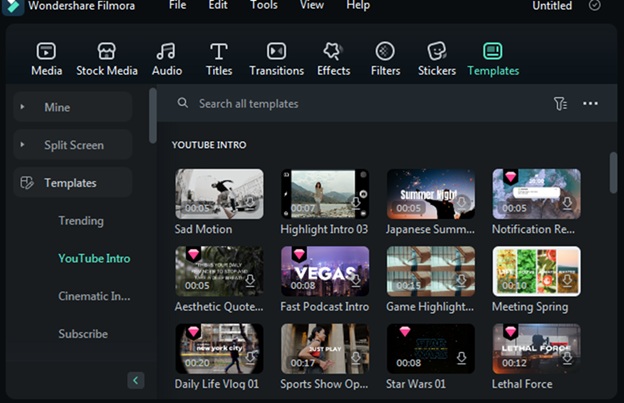This screenshot has width=624, height=403.
Task: Open the Stickers panel icon
Action: [436, 52]
